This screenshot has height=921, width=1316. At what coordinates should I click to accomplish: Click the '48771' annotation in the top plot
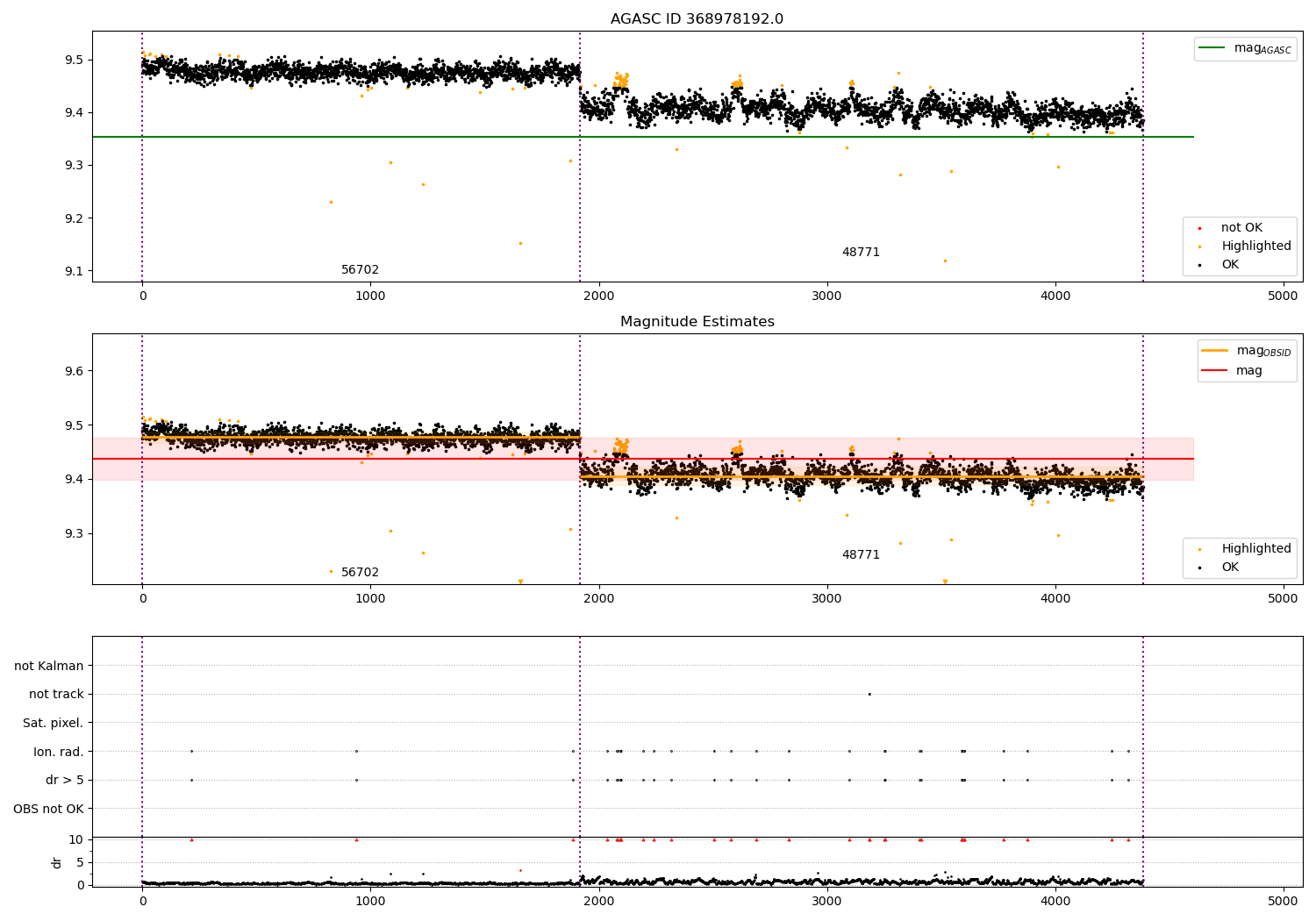coord(861,253)
